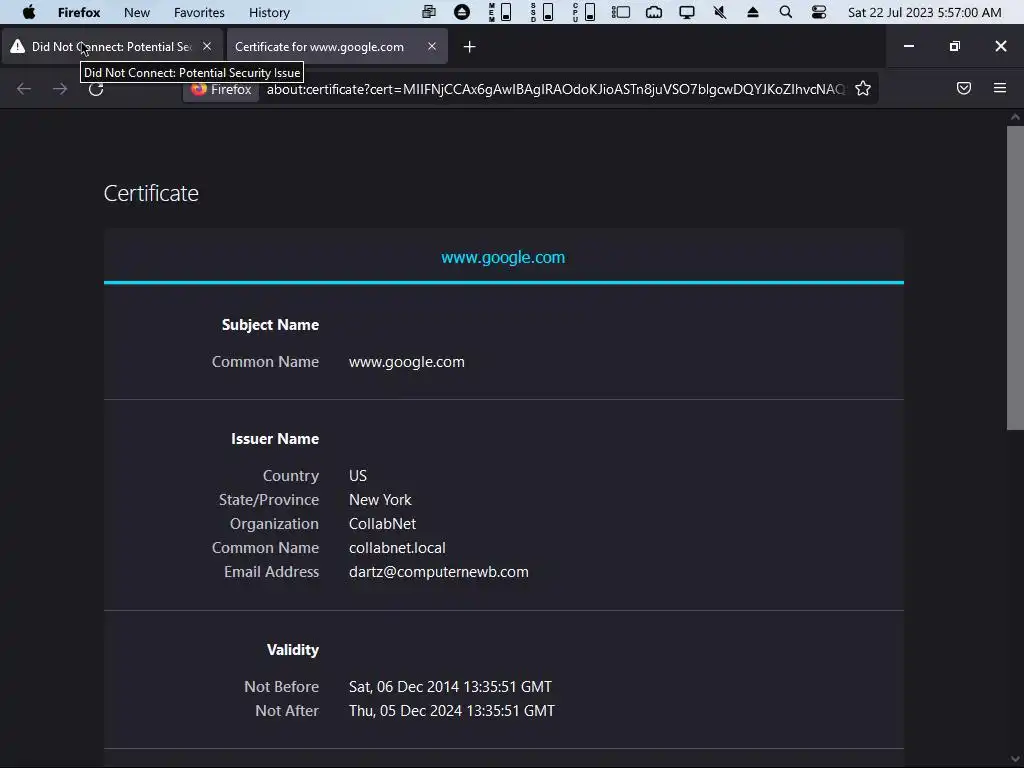Click the Validity section heading
1024x768 pixels.
click(293, 650)
